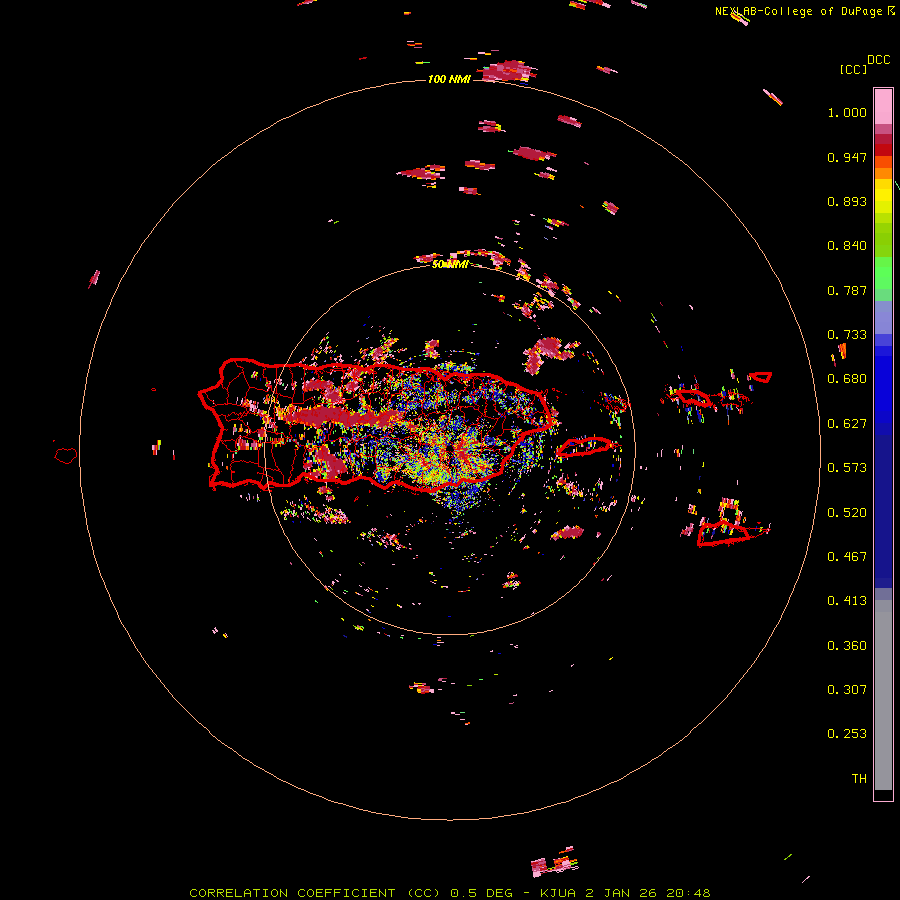900x900 pixels.
Task: Click the 0.893 color scale label
Action: point(847,201)
